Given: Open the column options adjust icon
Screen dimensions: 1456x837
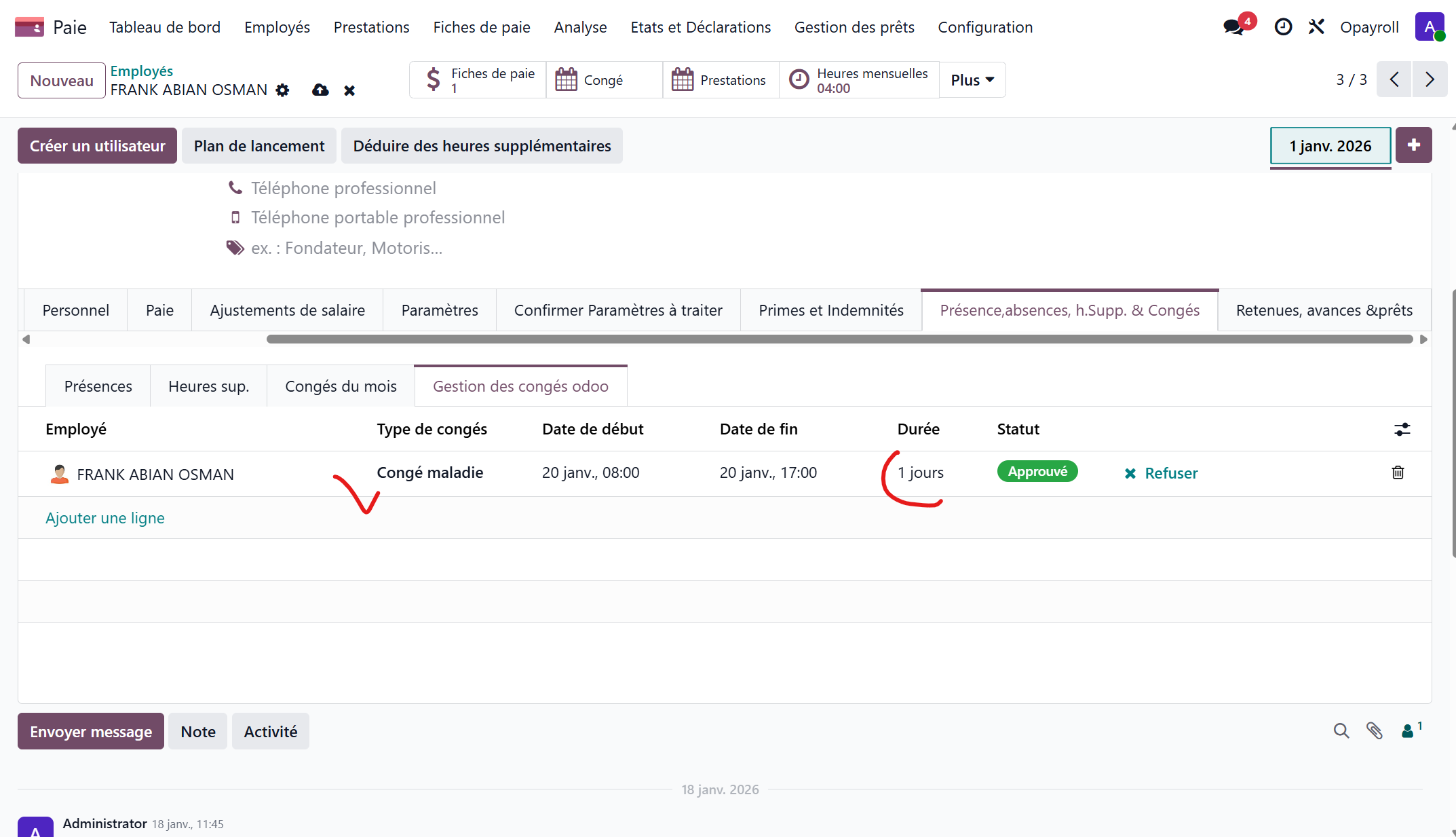Looking at the screenshot, I should point(1402,429).
